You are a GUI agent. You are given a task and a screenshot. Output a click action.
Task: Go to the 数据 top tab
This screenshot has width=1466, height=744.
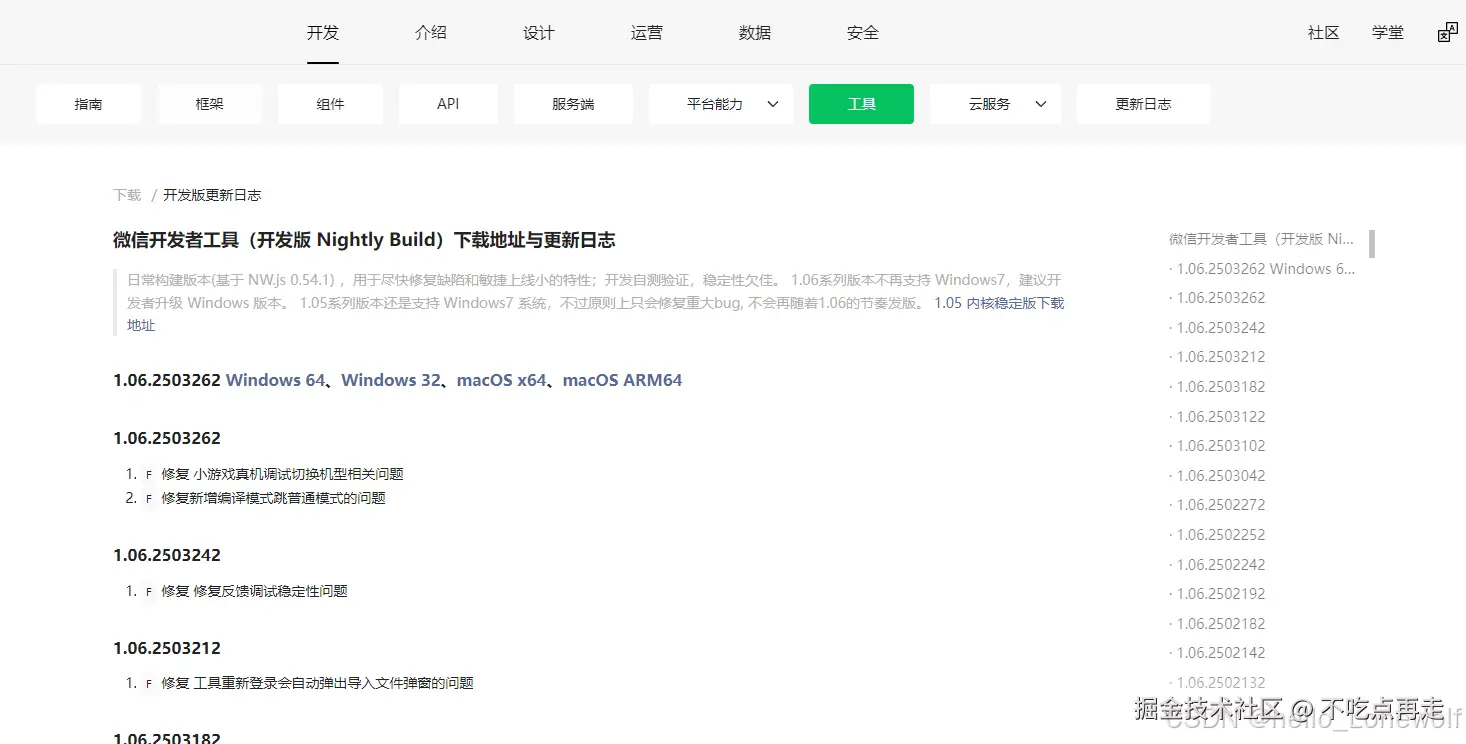pyautogui.click(x=755, y=33)
